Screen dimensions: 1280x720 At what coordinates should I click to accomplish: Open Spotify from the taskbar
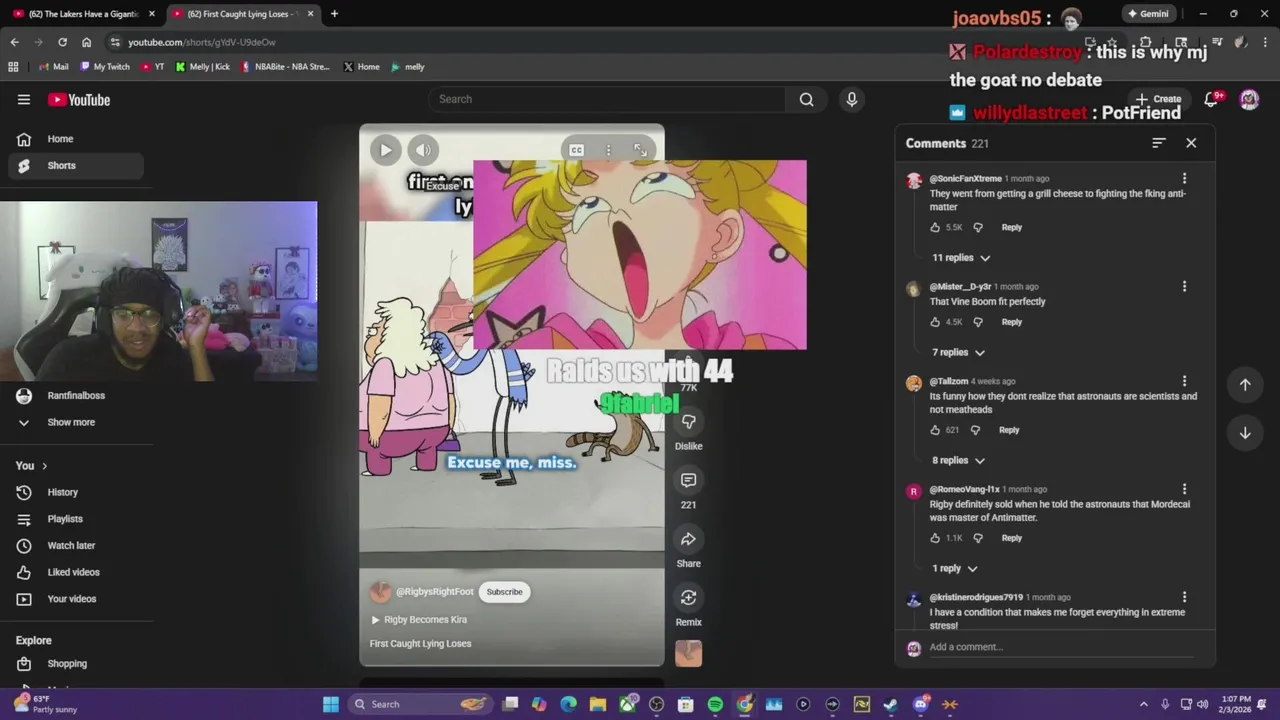point(715,704)
